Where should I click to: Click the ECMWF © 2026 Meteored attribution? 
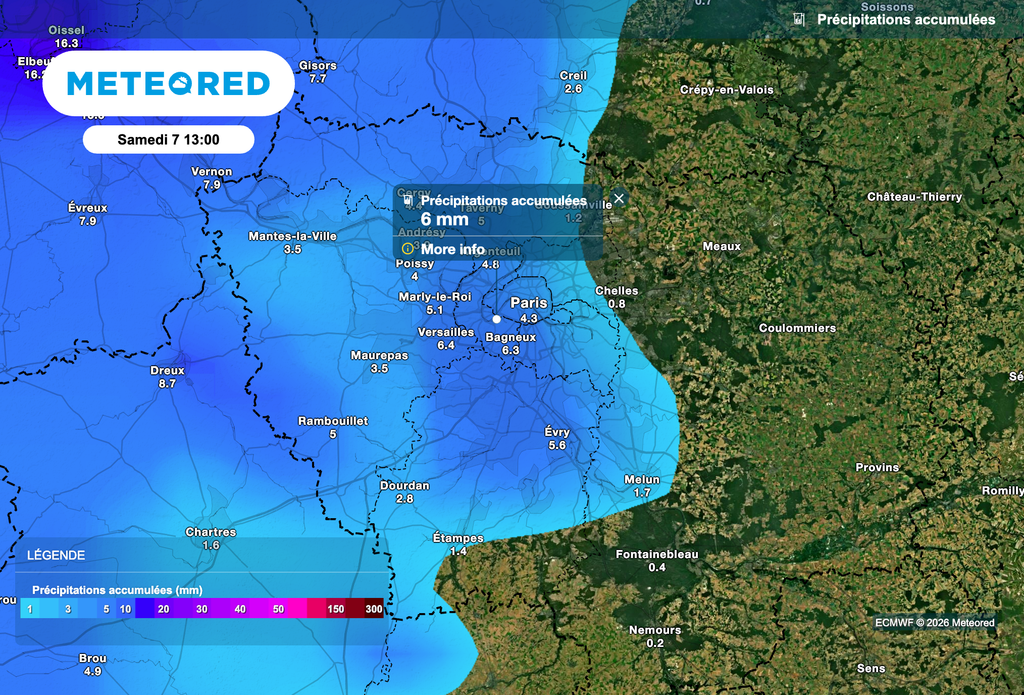click(934, 623)
